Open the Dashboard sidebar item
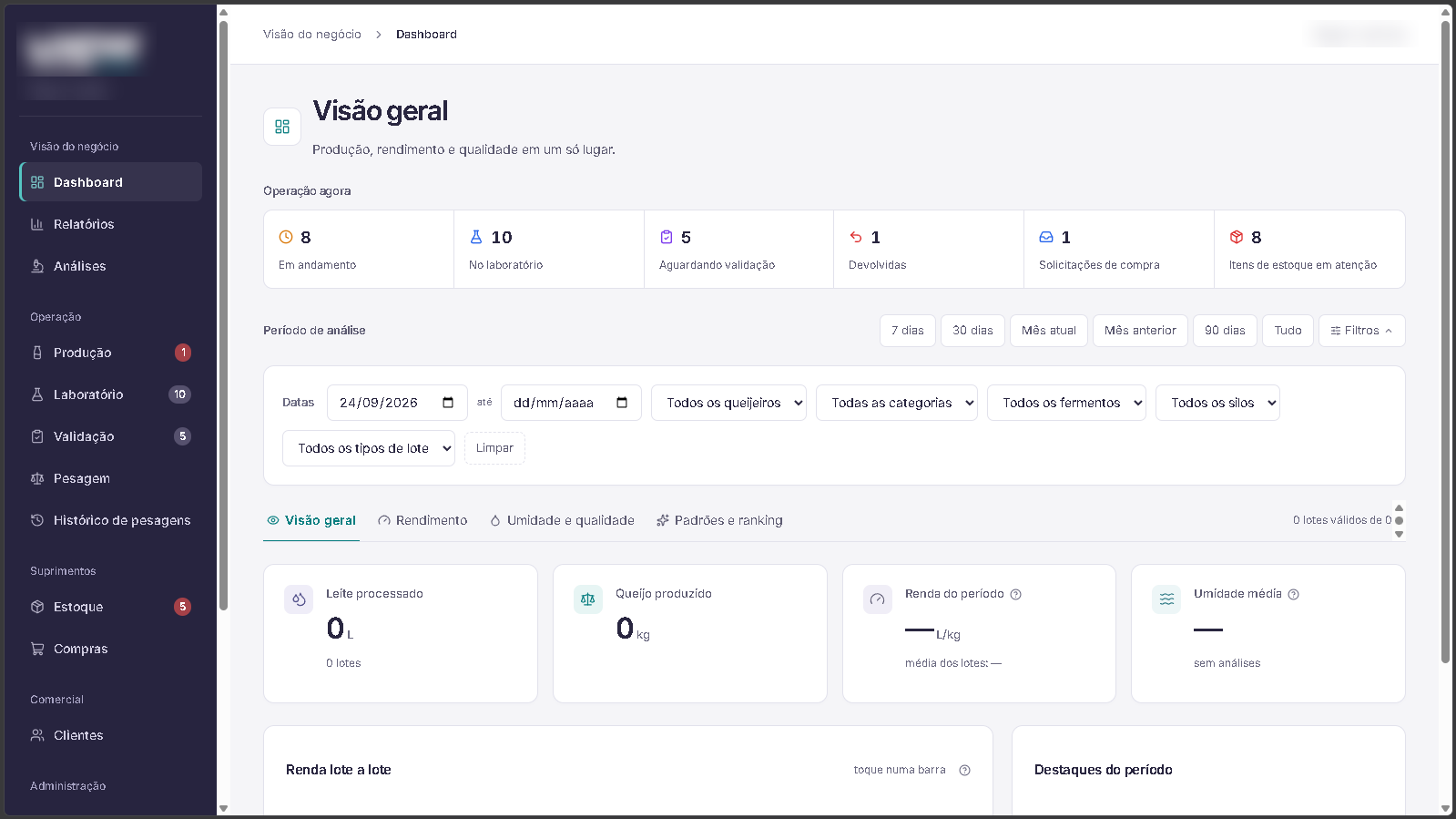The image size is (1456, 819). (x=111, y=182)
